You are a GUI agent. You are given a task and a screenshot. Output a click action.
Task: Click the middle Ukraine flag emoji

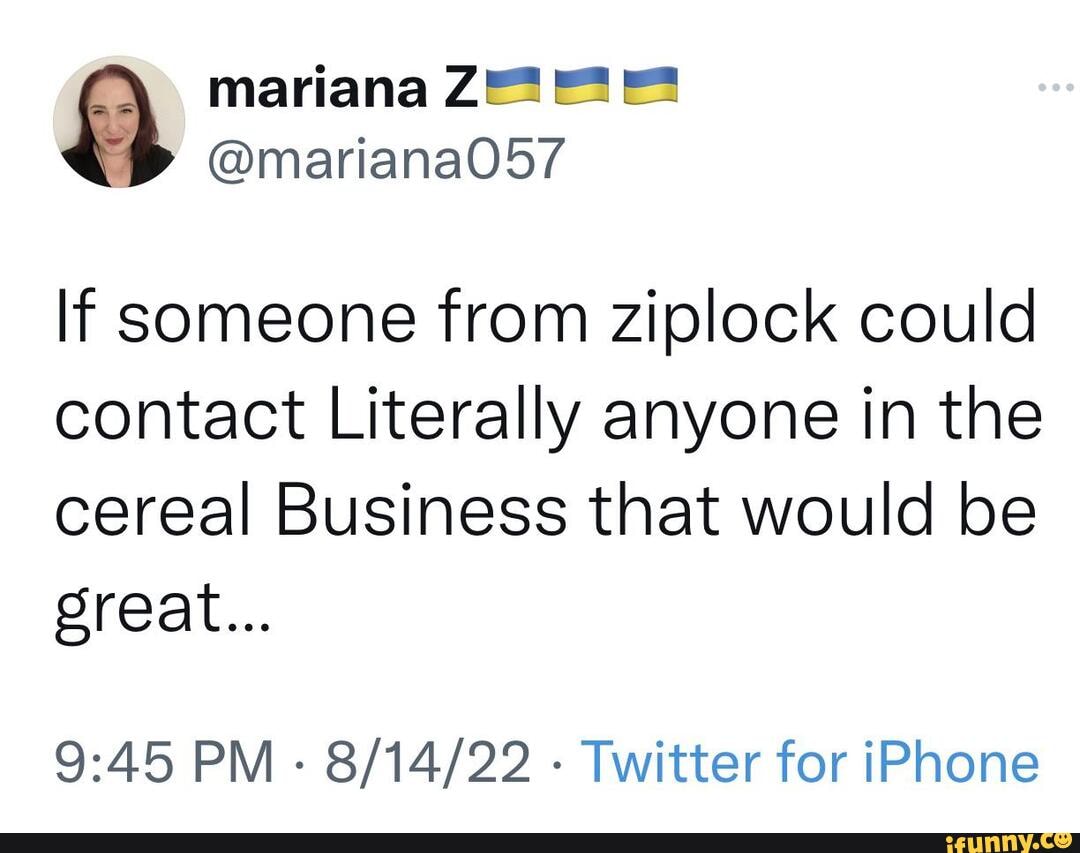[582, 88]
